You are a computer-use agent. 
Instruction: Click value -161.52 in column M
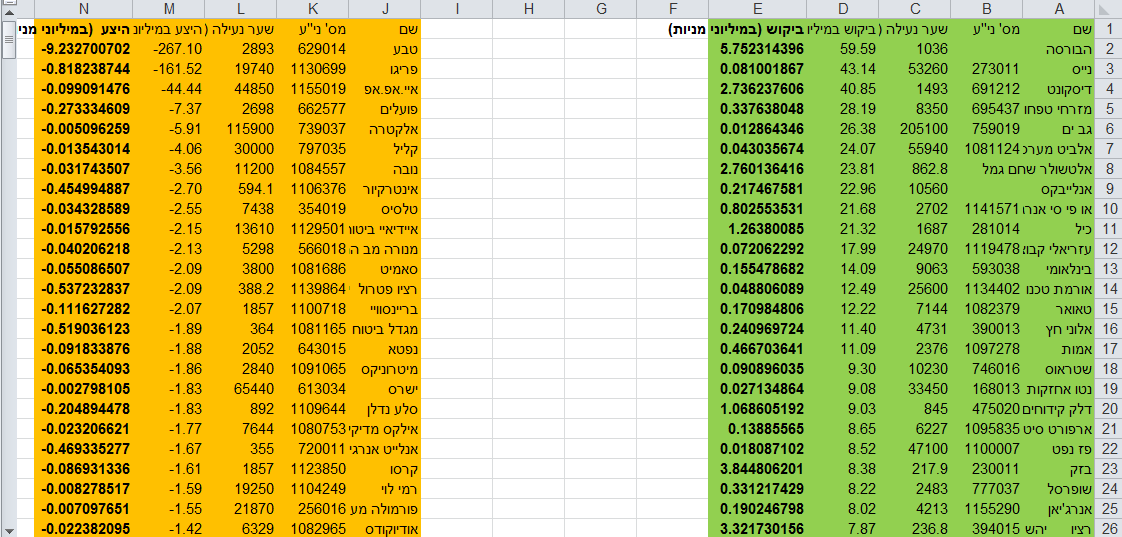coord(169,69)
